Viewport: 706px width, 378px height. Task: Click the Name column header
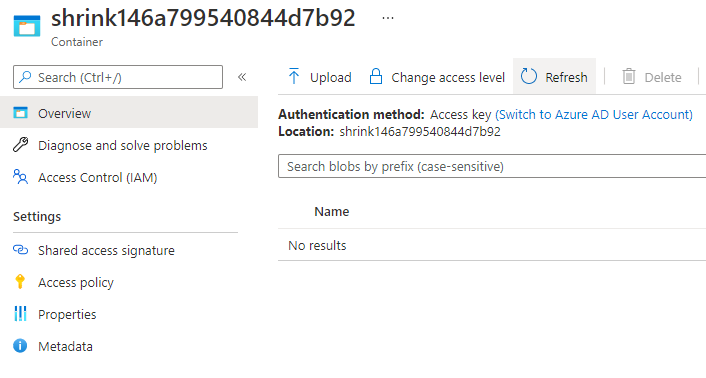(332, 212)
